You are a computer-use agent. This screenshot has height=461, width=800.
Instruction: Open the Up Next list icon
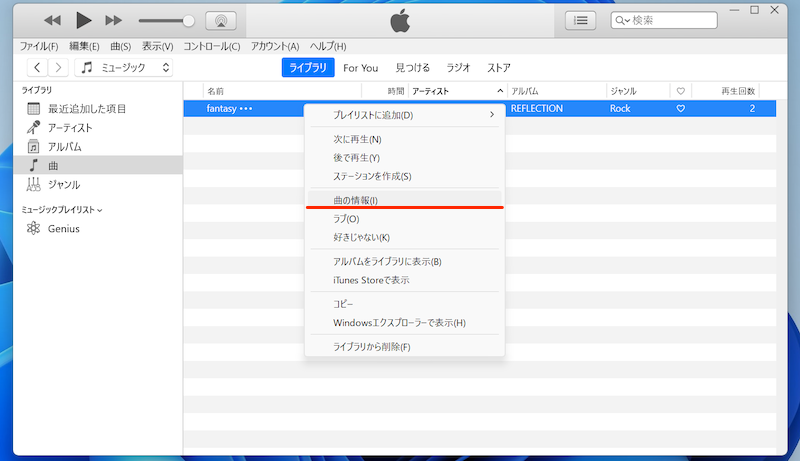pos(581,20)
